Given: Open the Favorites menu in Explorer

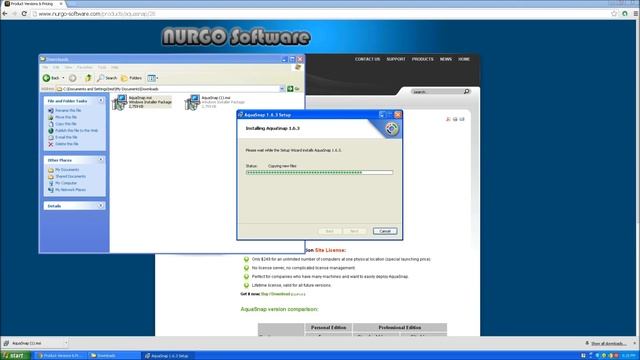Looking at the screenshot, I should 84,67.
